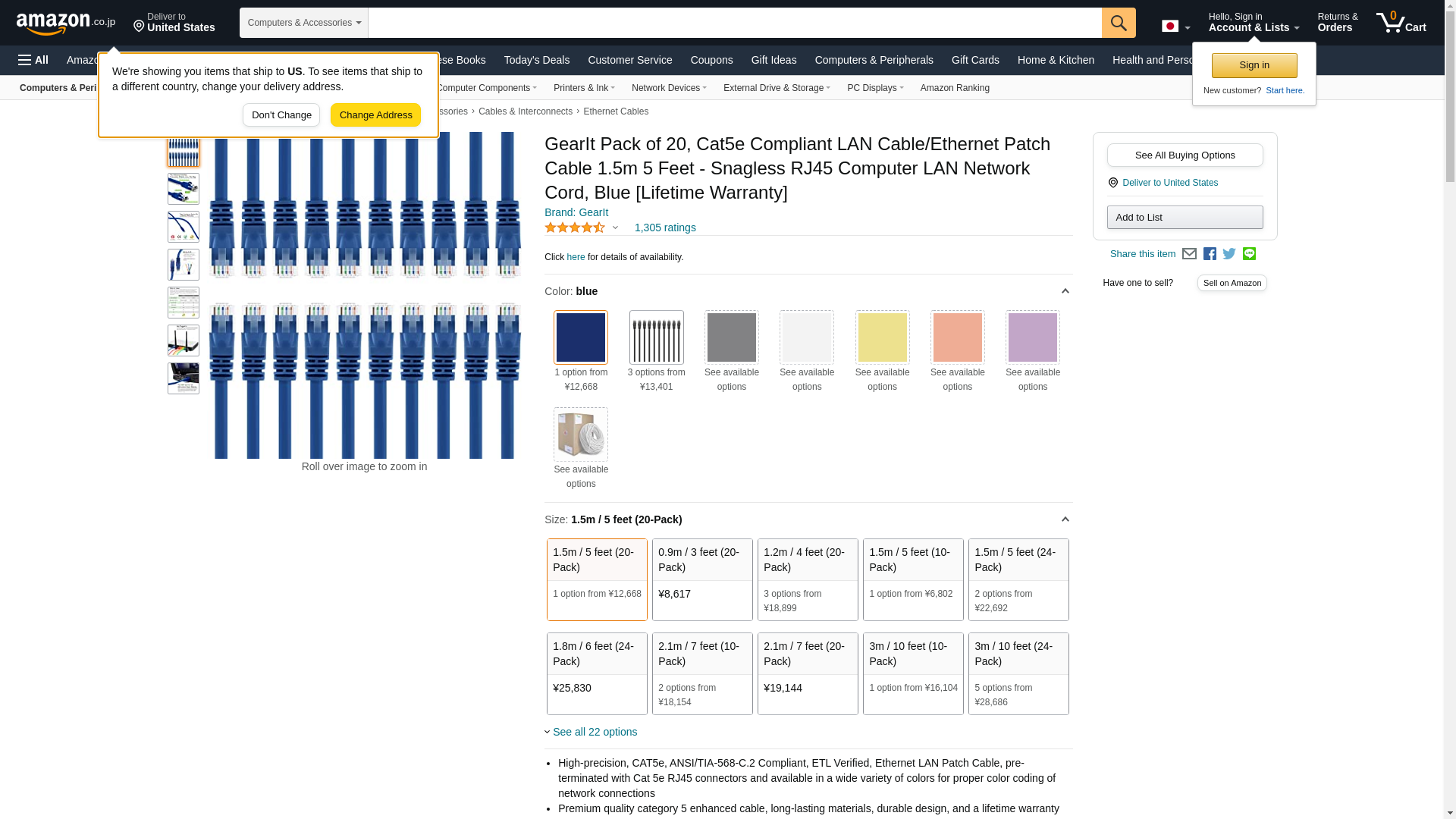Share this item on Facebook
Screen dimensions: 1456x819
tap(1210, 254)
